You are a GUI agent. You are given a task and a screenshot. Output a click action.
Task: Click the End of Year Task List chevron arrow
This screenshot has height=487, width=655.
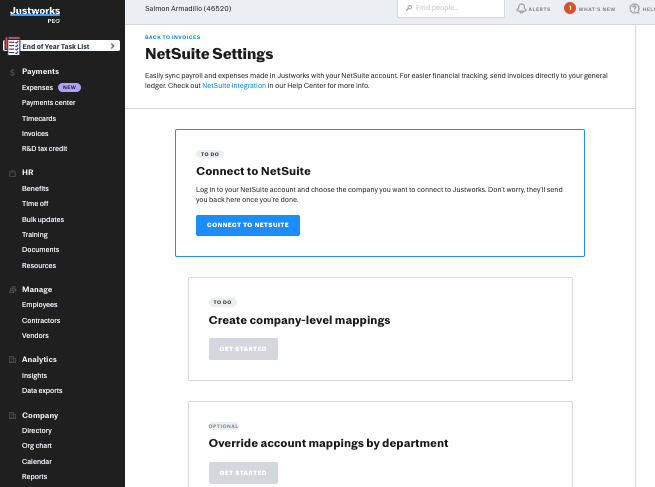112,46
